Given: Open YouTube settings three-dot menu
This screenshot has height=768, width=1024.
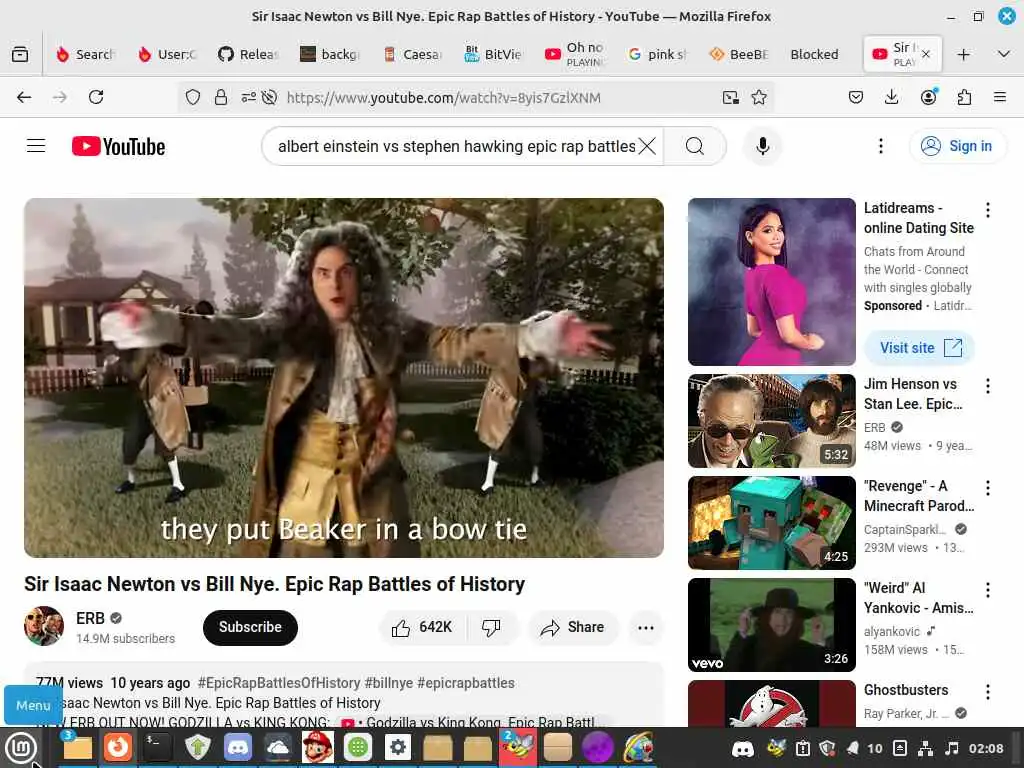Looking at the screenshot, I should (880, 146).
